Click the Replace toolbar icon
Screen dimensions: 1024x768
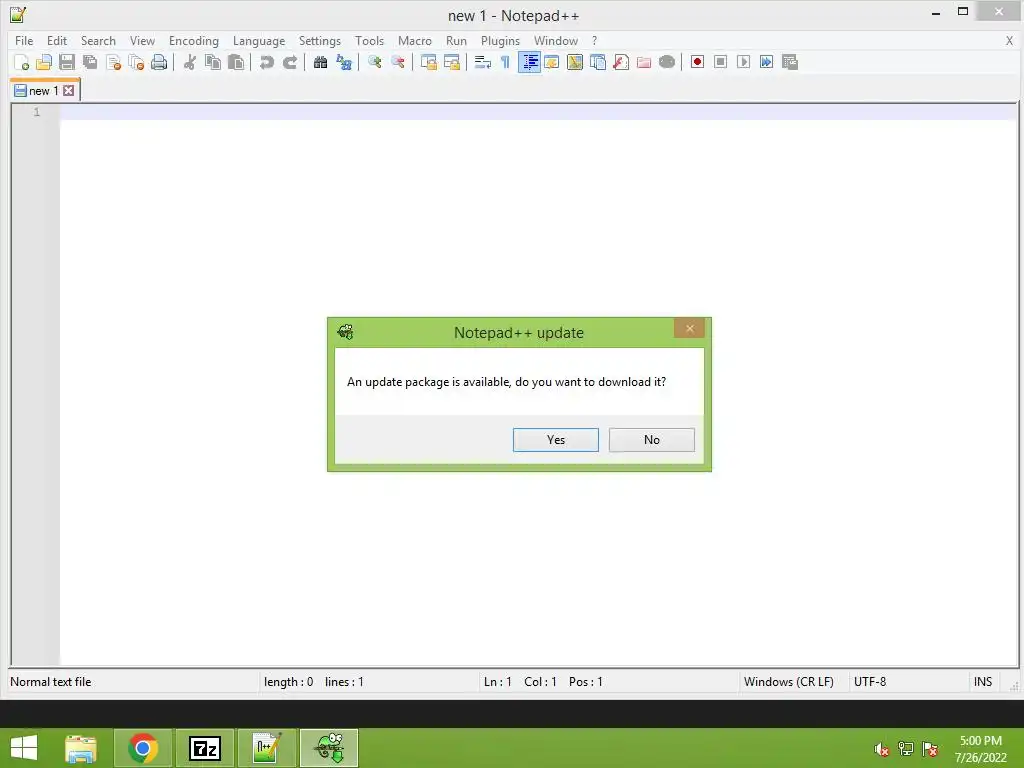344,62
